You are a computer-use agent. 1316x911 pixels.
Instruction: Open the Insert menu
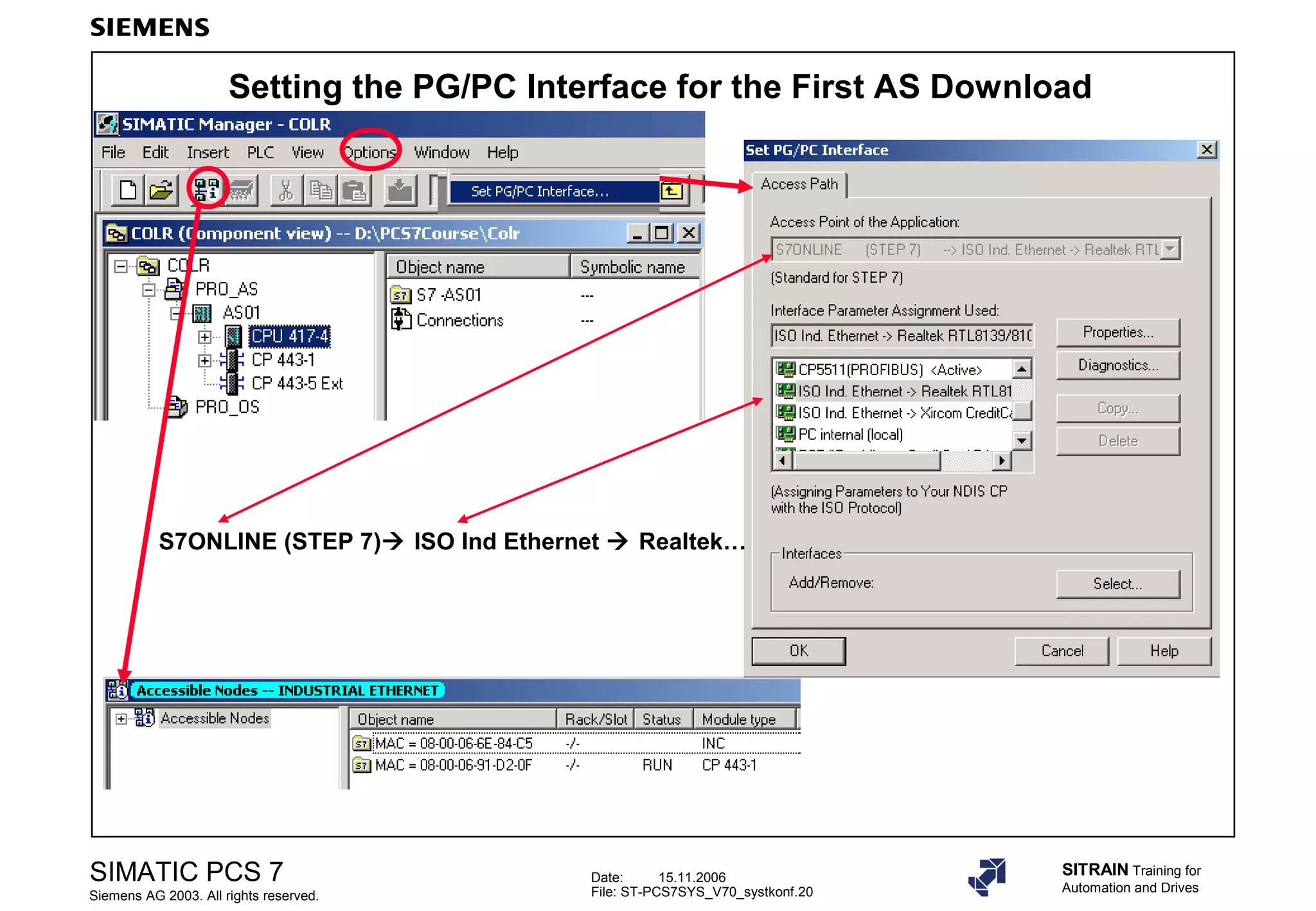click(x=208, y=152)
